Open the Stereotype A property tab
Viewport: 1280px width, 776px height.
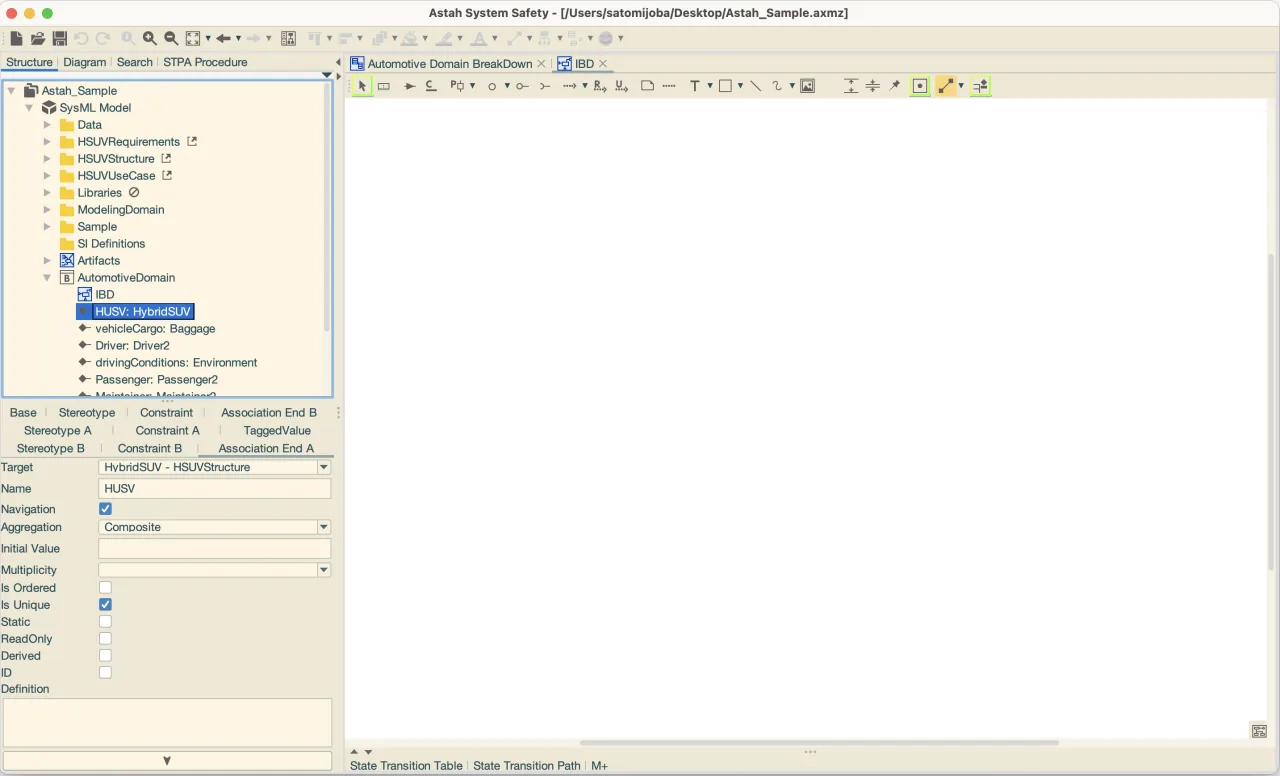coord(58,431)
